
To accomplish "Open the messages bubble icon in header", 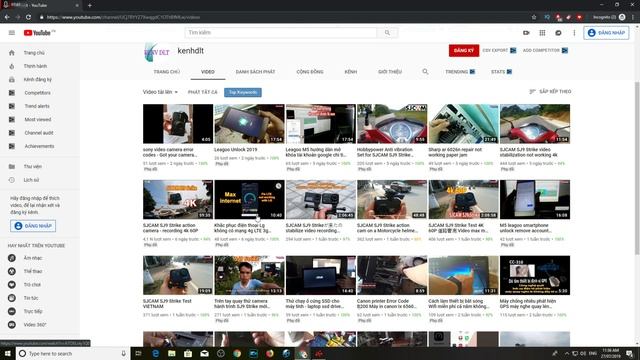I will (558, 33).
